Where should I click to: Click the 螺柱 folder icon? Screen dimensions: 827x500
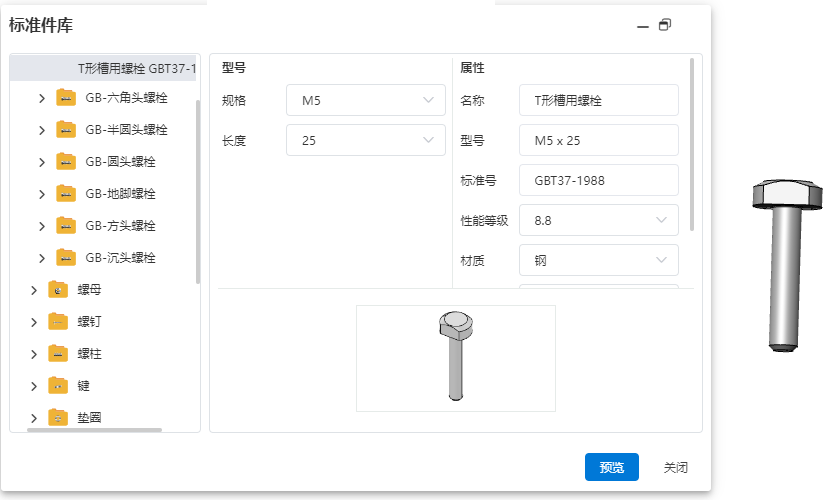tap(58, 353)
